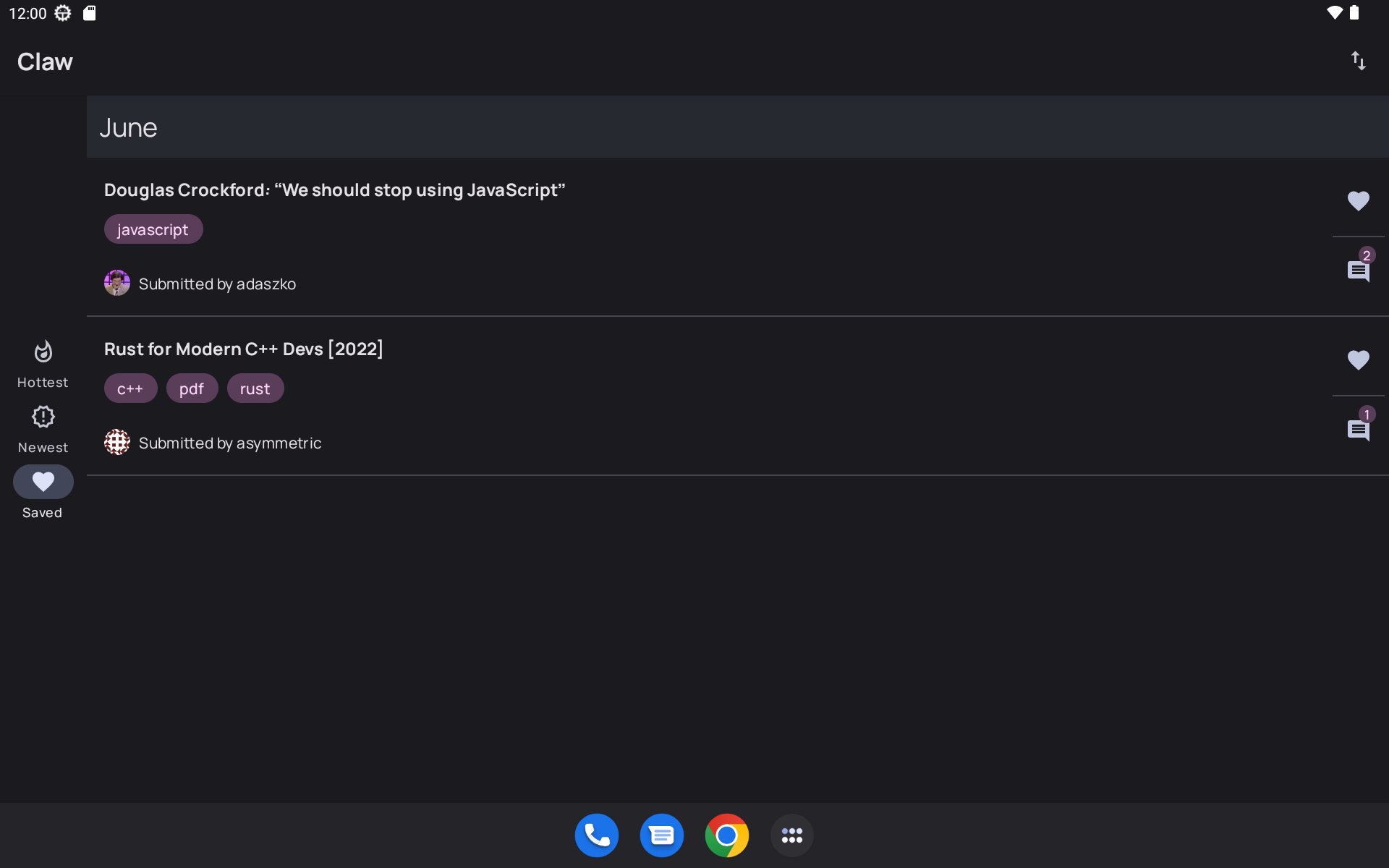The height and width of the screenshot is (868, 1389).
Task: Click the sort arrows icon in header
Action: 1358,61
